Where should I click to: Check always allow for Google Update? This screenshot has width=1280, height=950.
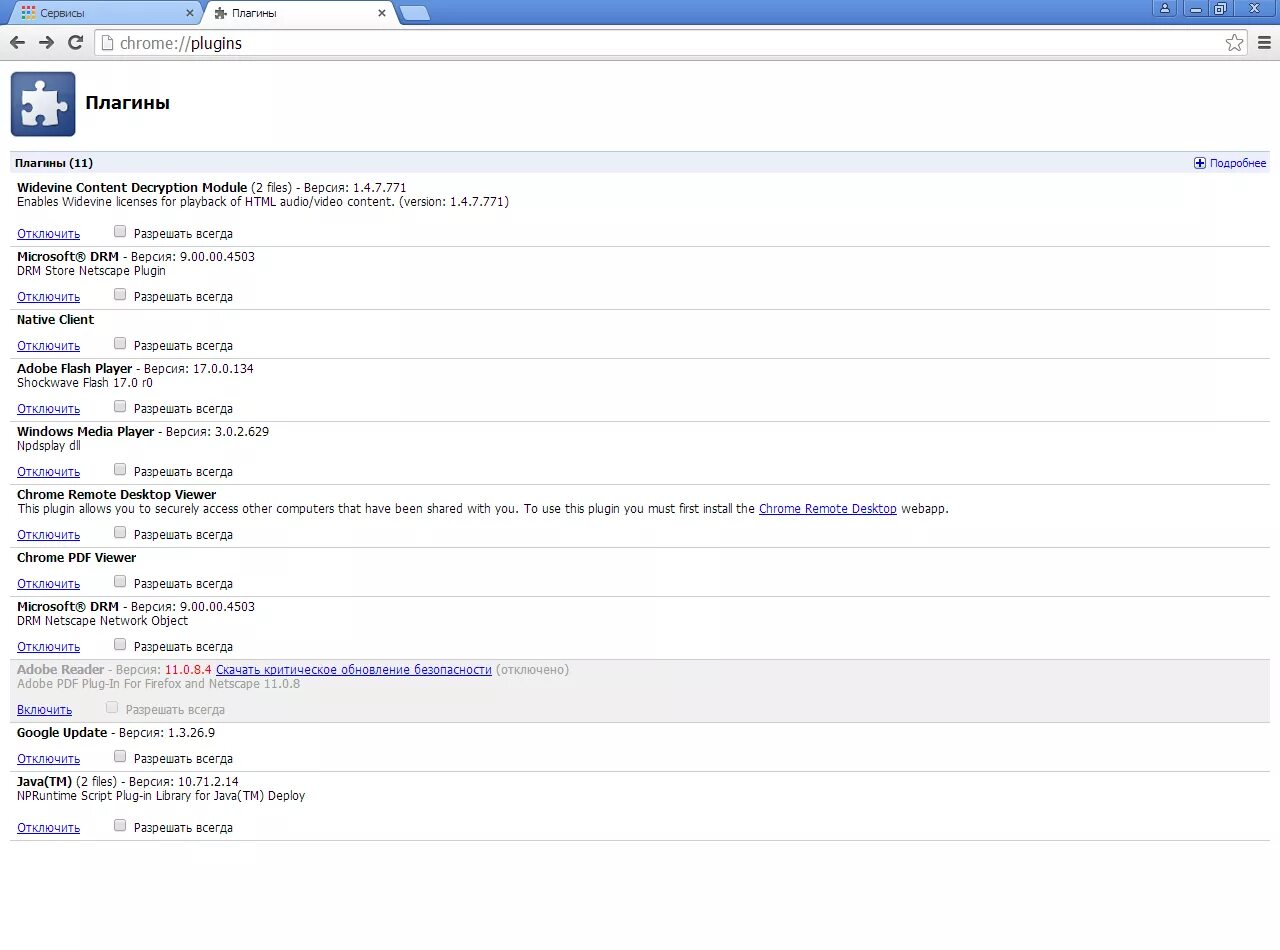click(x=120, y=756)
